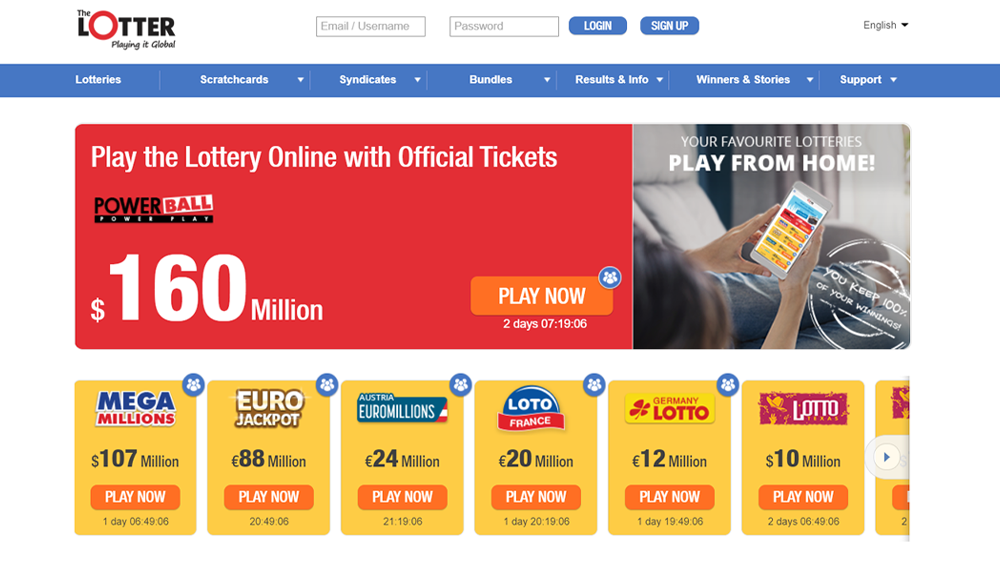
Task: Click the SIGN UP button
Action: (669, 26)
